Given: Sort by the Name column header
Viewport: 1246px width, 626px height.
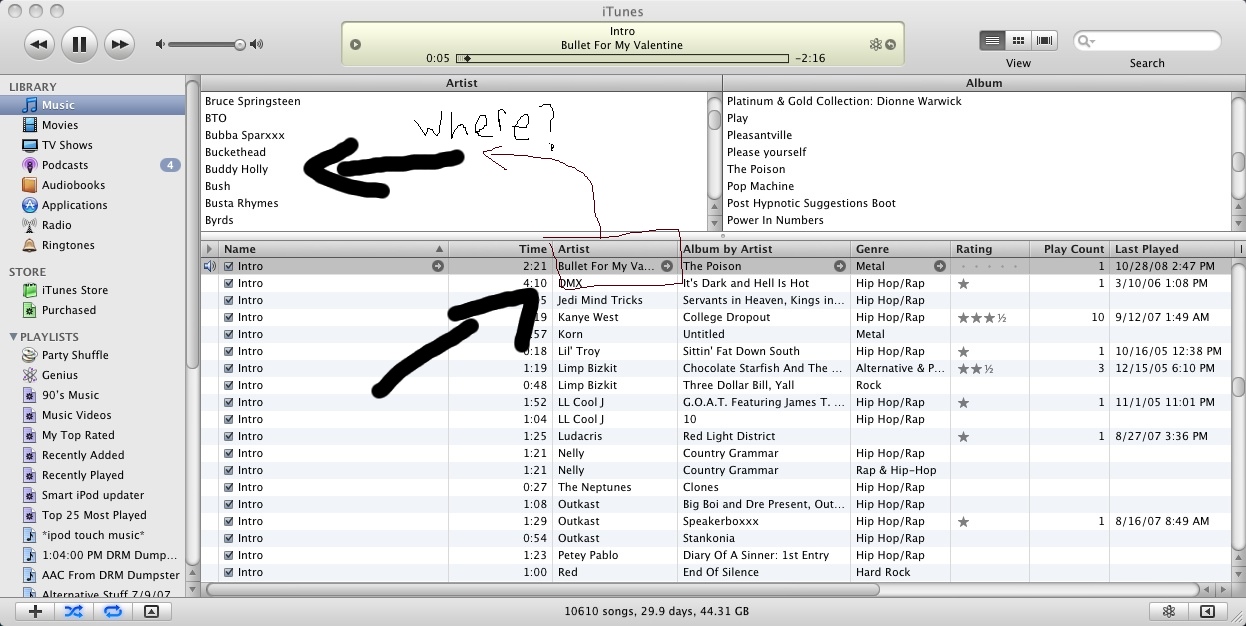Looking at the screenshot, I should pos(333,249).
